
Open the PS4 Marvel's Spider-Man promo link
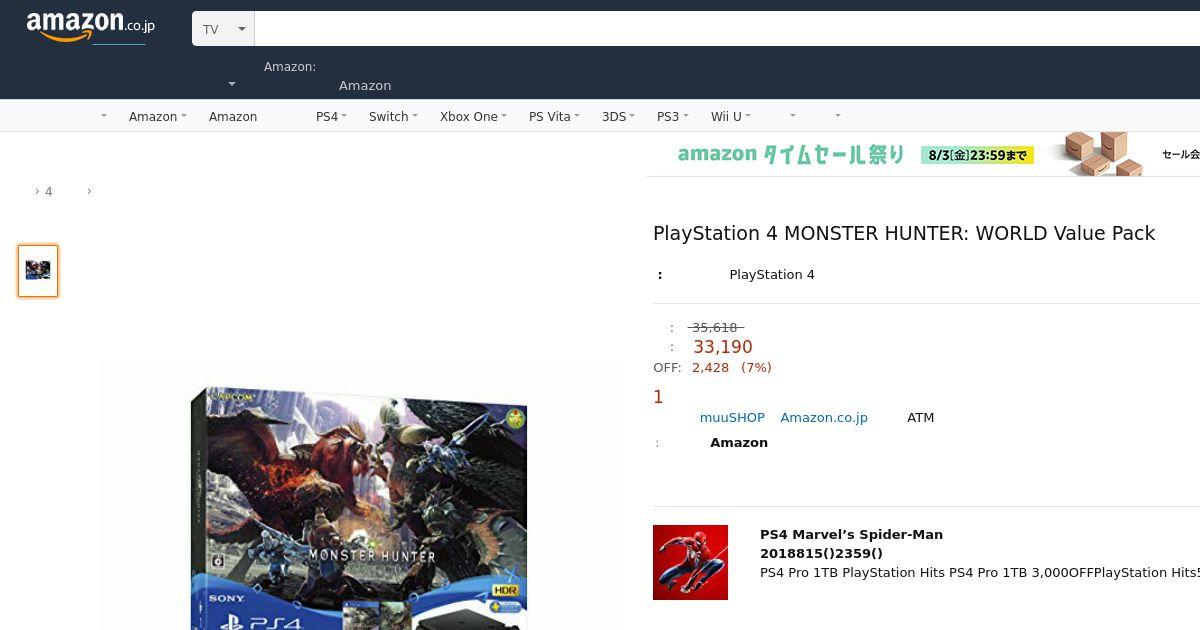(851, 534)
